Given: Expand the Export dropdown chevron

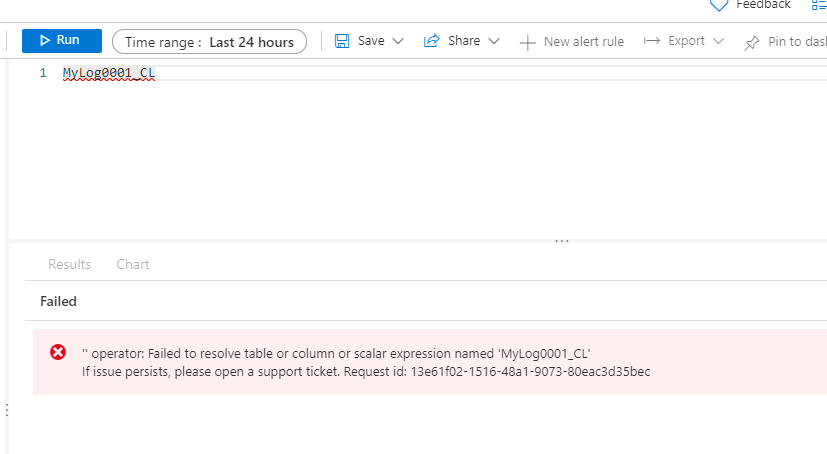Looking at the screenshot, I should coord(718,42).
